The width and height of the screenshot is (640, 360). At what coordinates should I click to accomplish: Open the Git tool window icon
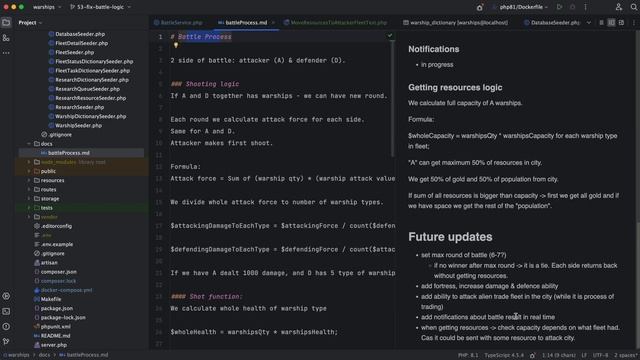tap(6, 341)
